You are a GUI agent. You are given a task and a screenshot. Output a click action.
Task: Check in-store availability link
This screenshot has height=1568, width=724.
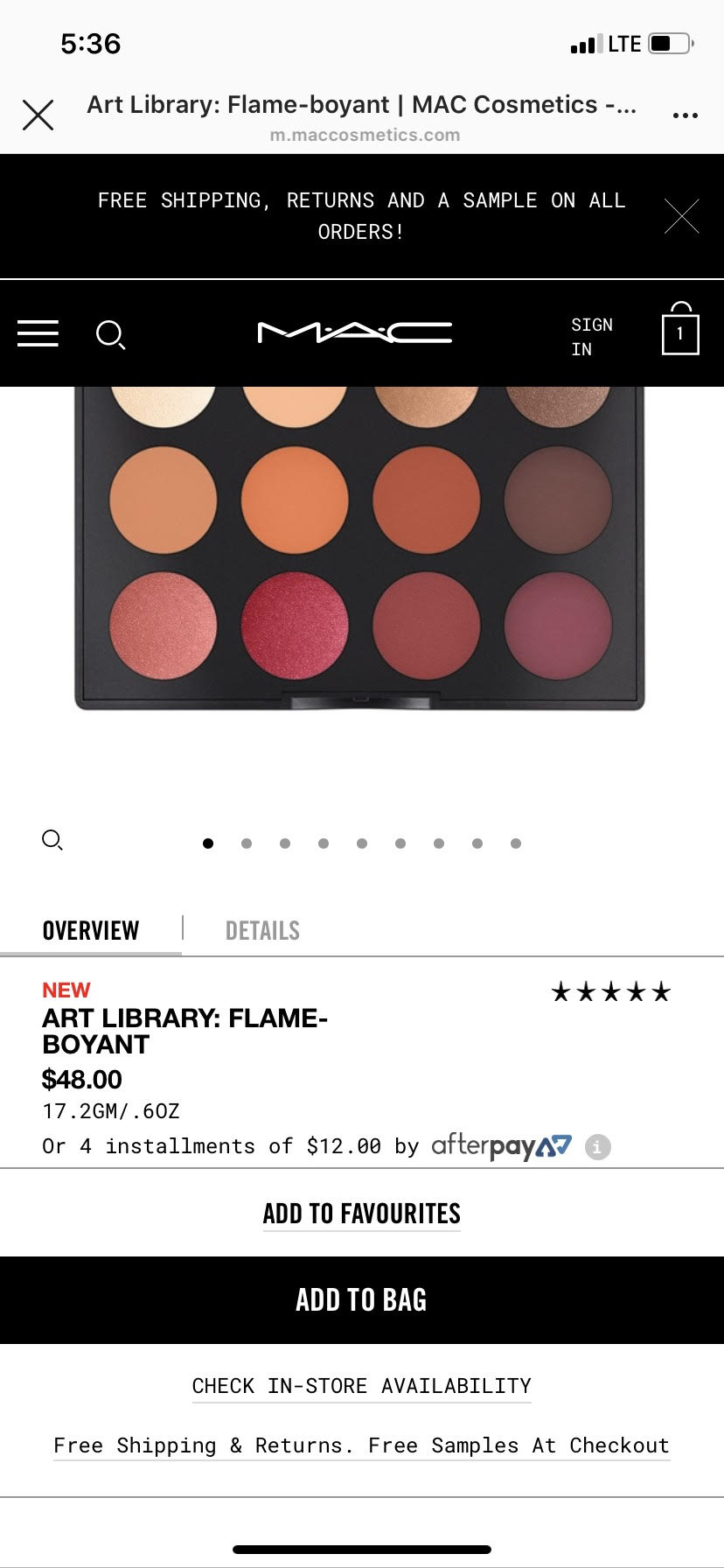tap(362, 1386)
